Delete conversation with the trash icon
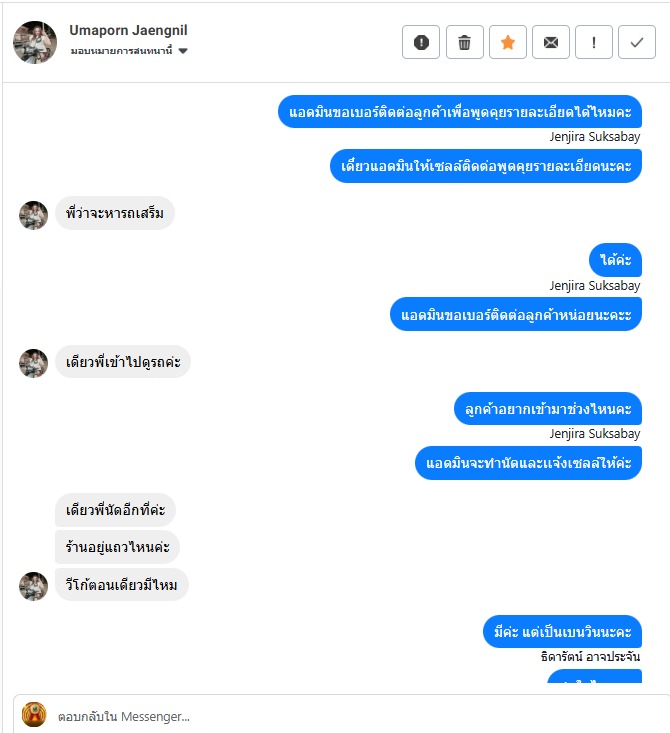The width and height of the screenshot is (670, 733). point(464,42)
